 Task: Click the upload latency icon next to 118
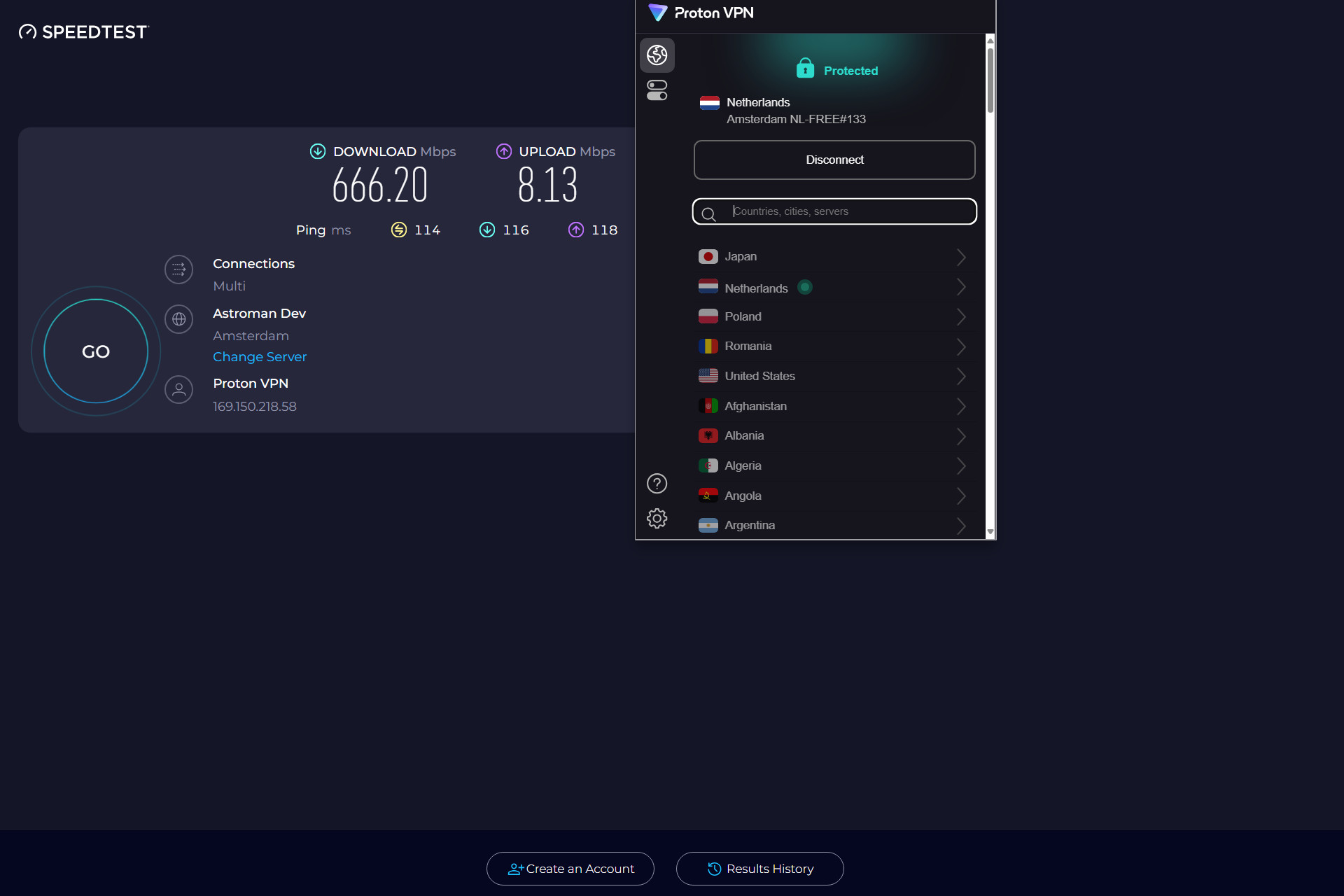[x=576, y=230]
